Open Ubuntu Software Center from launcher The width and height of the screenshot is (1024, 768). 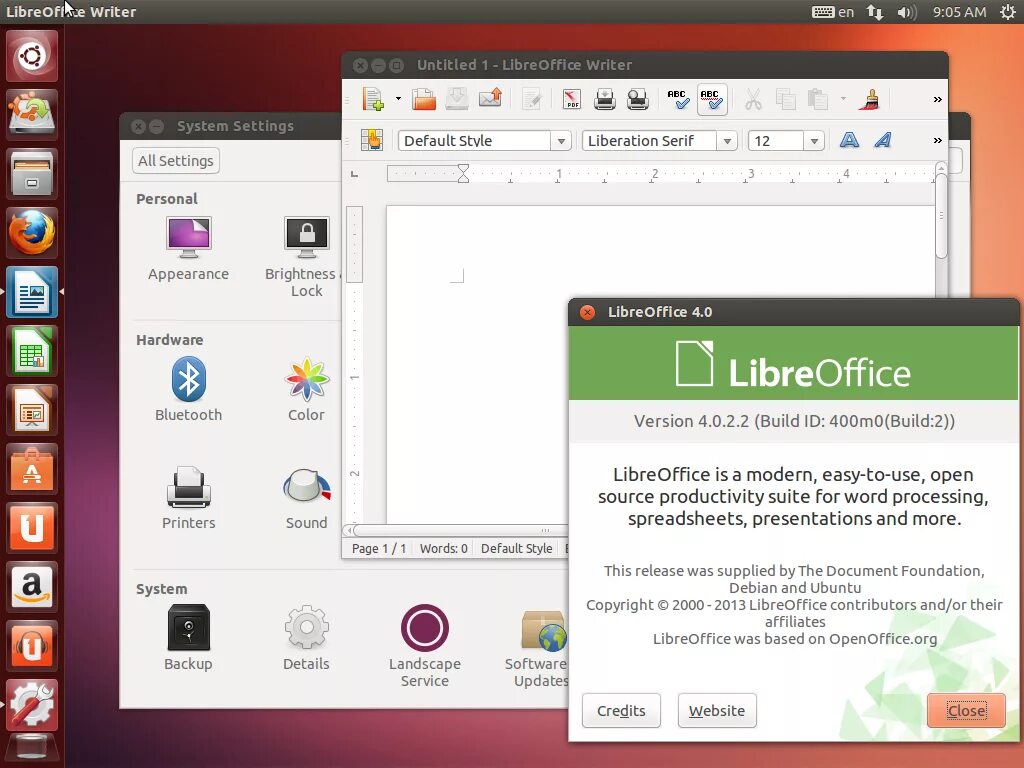tap(32, 469)
